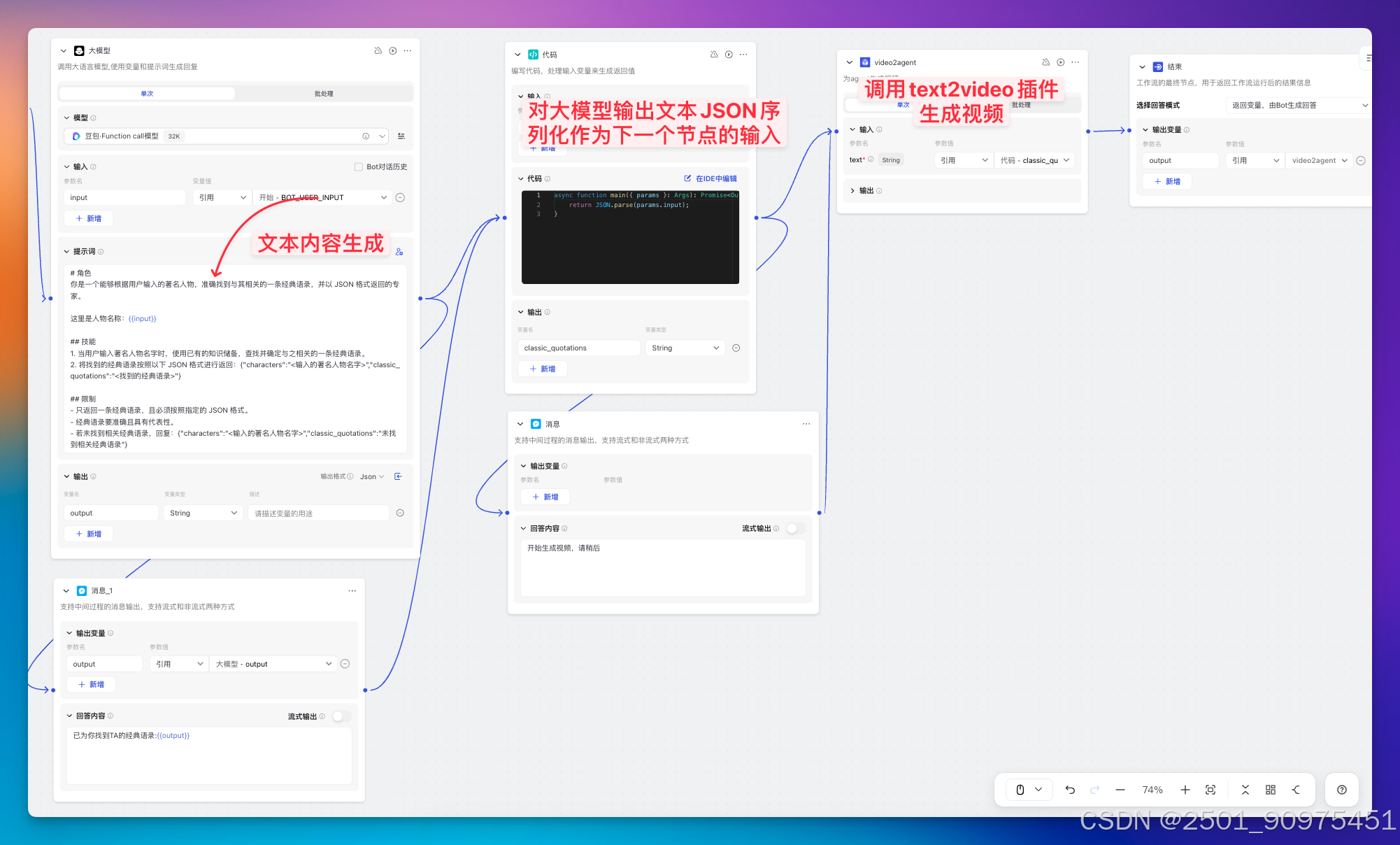Switch to 批处理 tab in 大模型
Viewport: 1400px width, 845px height.
click(x=324, y=94)
